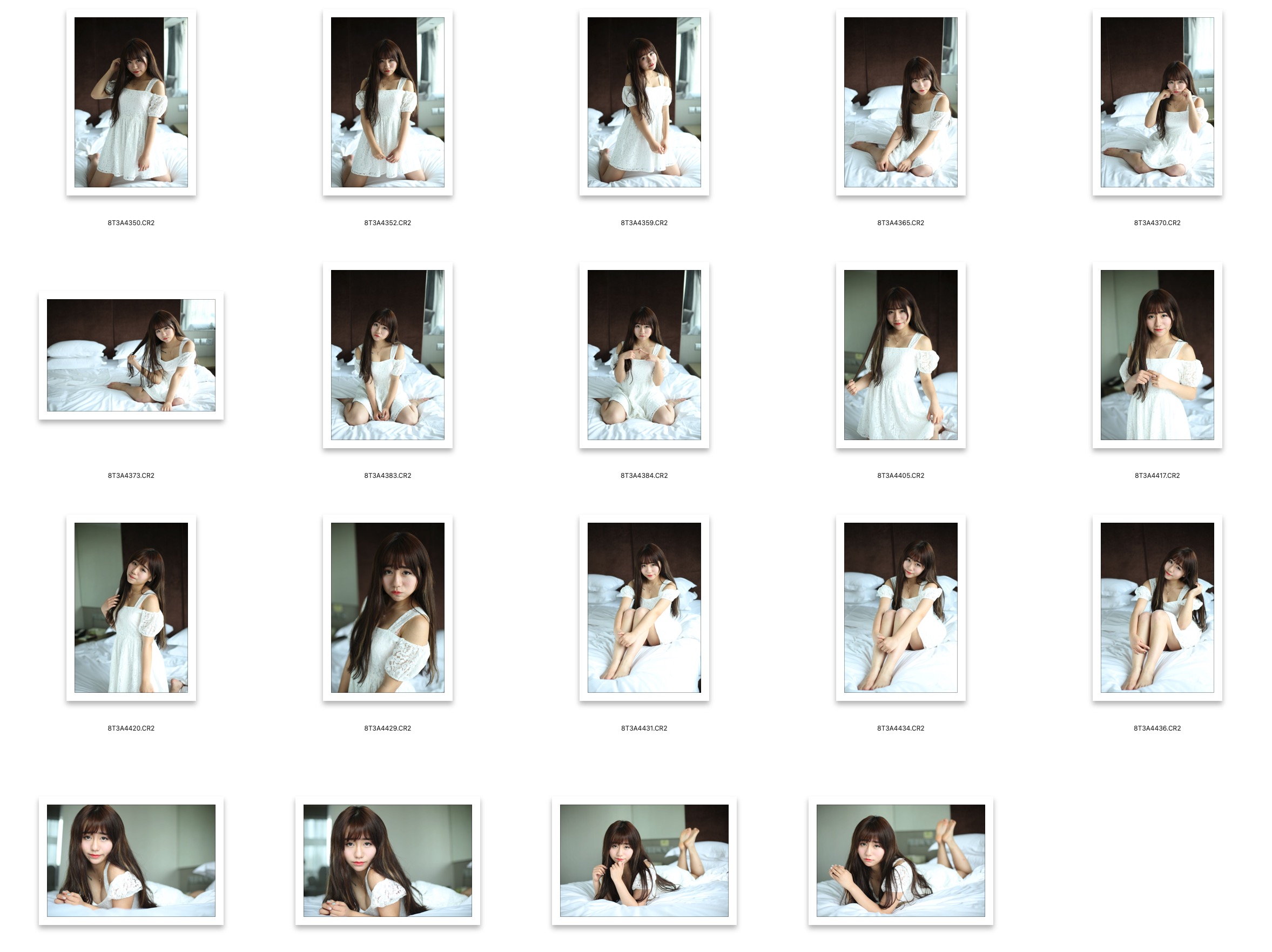The image size is (1272, 952).
Task: Select the 8T3A4350.CR2 photo thumbnail
Action: [x=131, y=103]
